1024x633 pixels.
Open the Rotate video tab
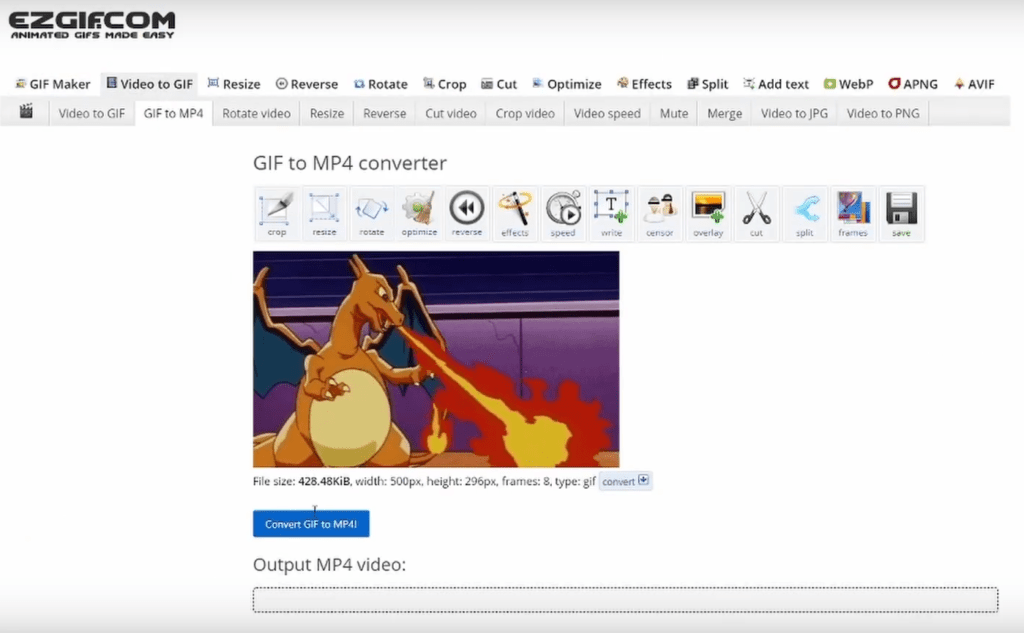[x=256, y=114]
